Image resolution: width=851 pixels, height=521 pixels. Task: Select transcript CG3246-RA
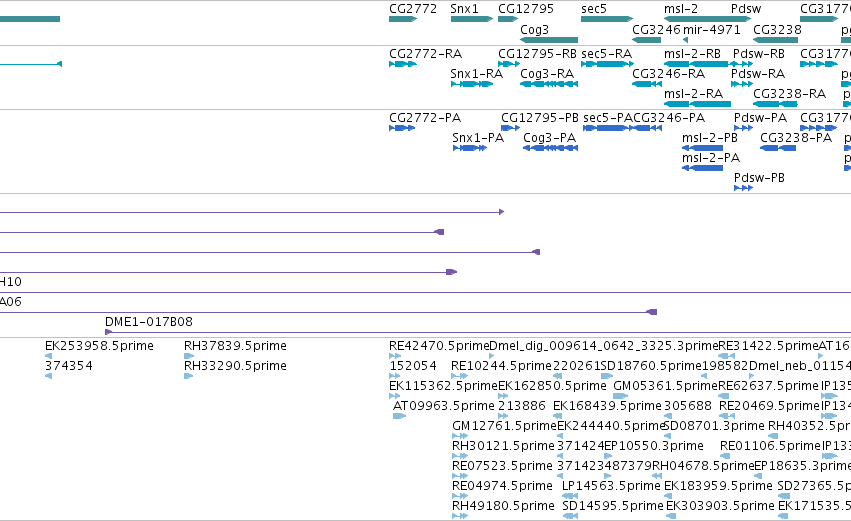click(x=669, y=74)
